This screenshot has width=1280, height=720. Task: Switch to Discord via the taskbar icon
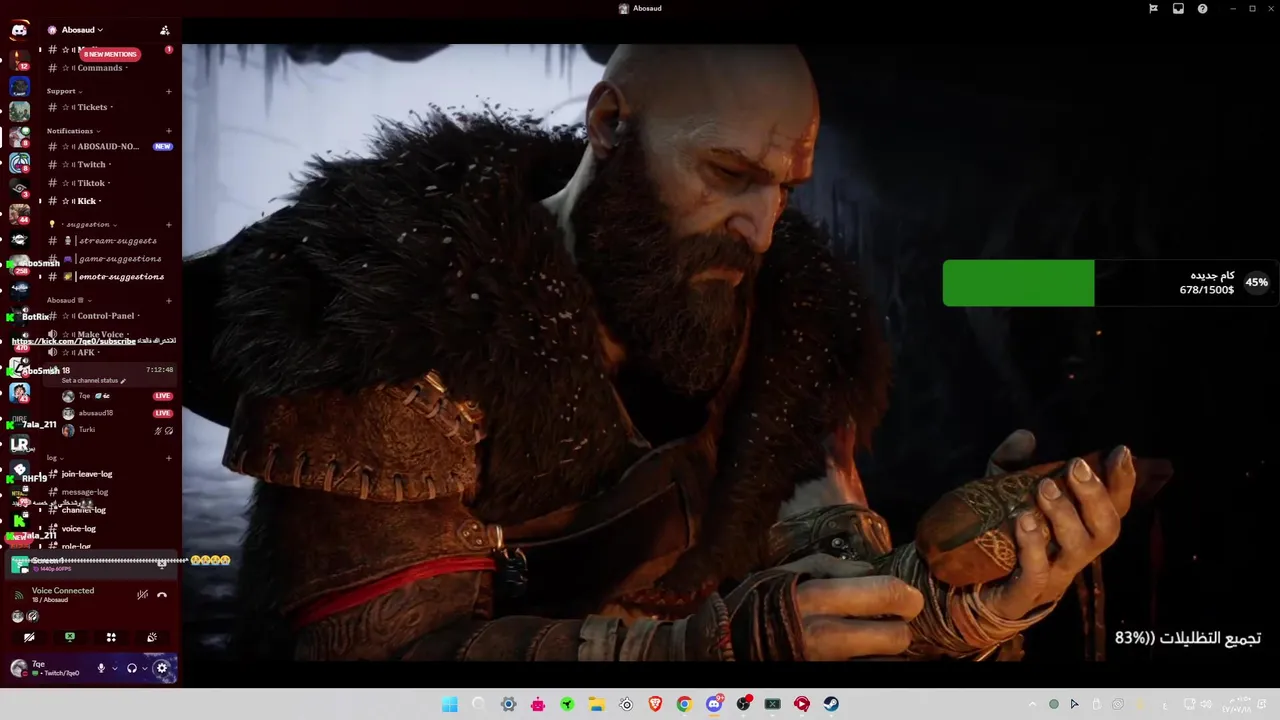coord(714,704)
